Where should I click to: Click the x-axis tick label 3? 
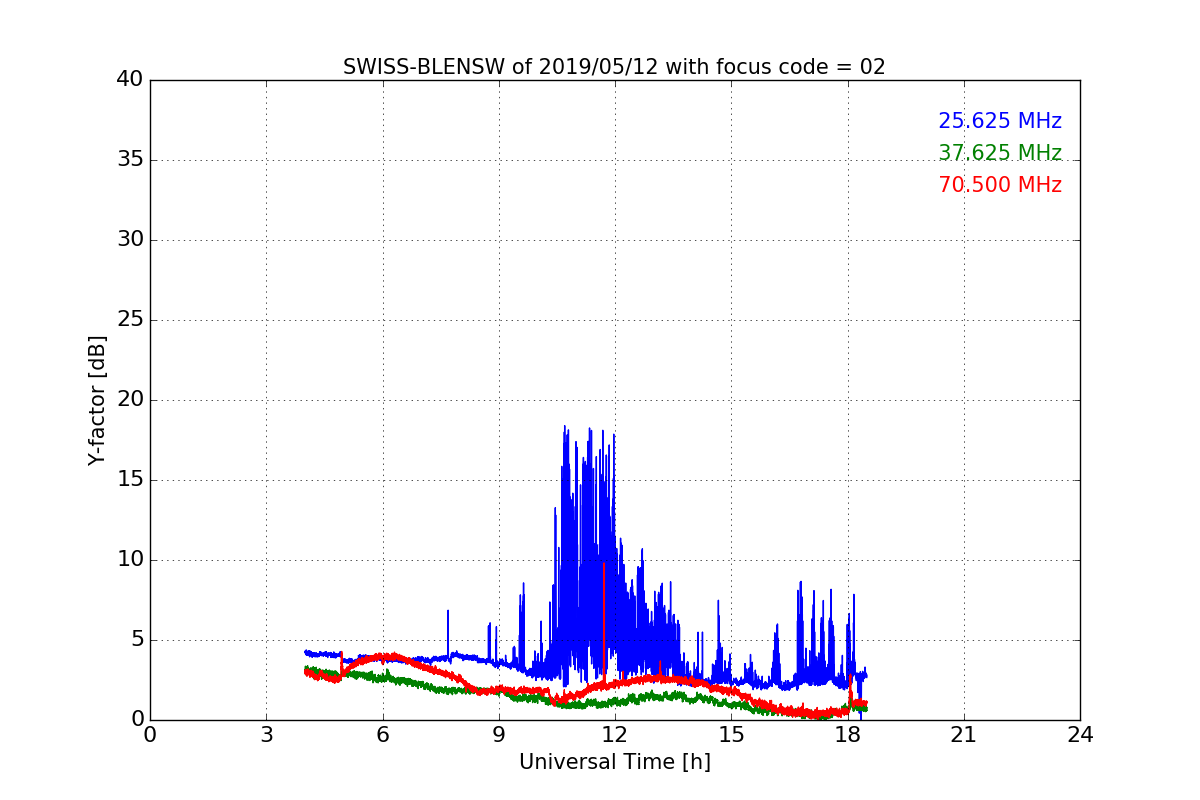(x=266, y=735)
